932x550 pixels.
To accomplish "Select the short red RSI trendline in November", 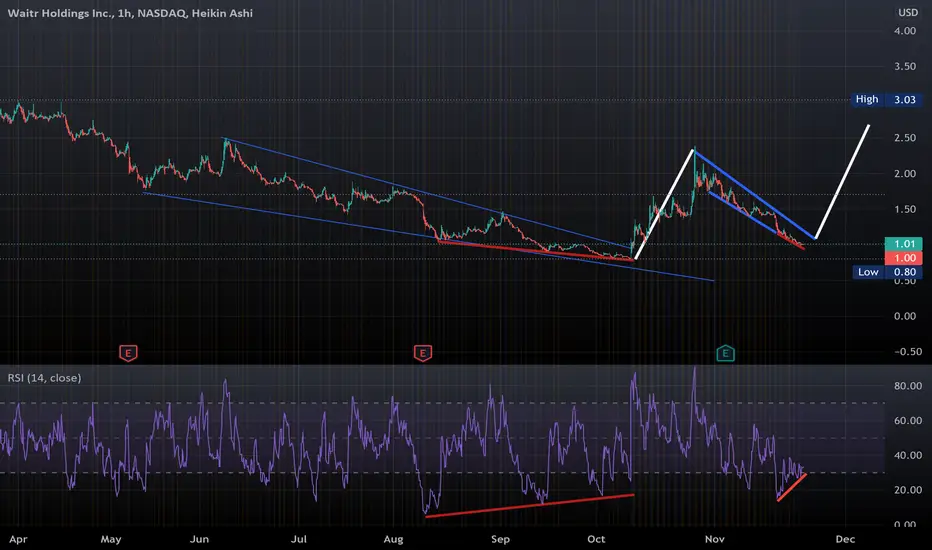I will [x=792, y=487].
